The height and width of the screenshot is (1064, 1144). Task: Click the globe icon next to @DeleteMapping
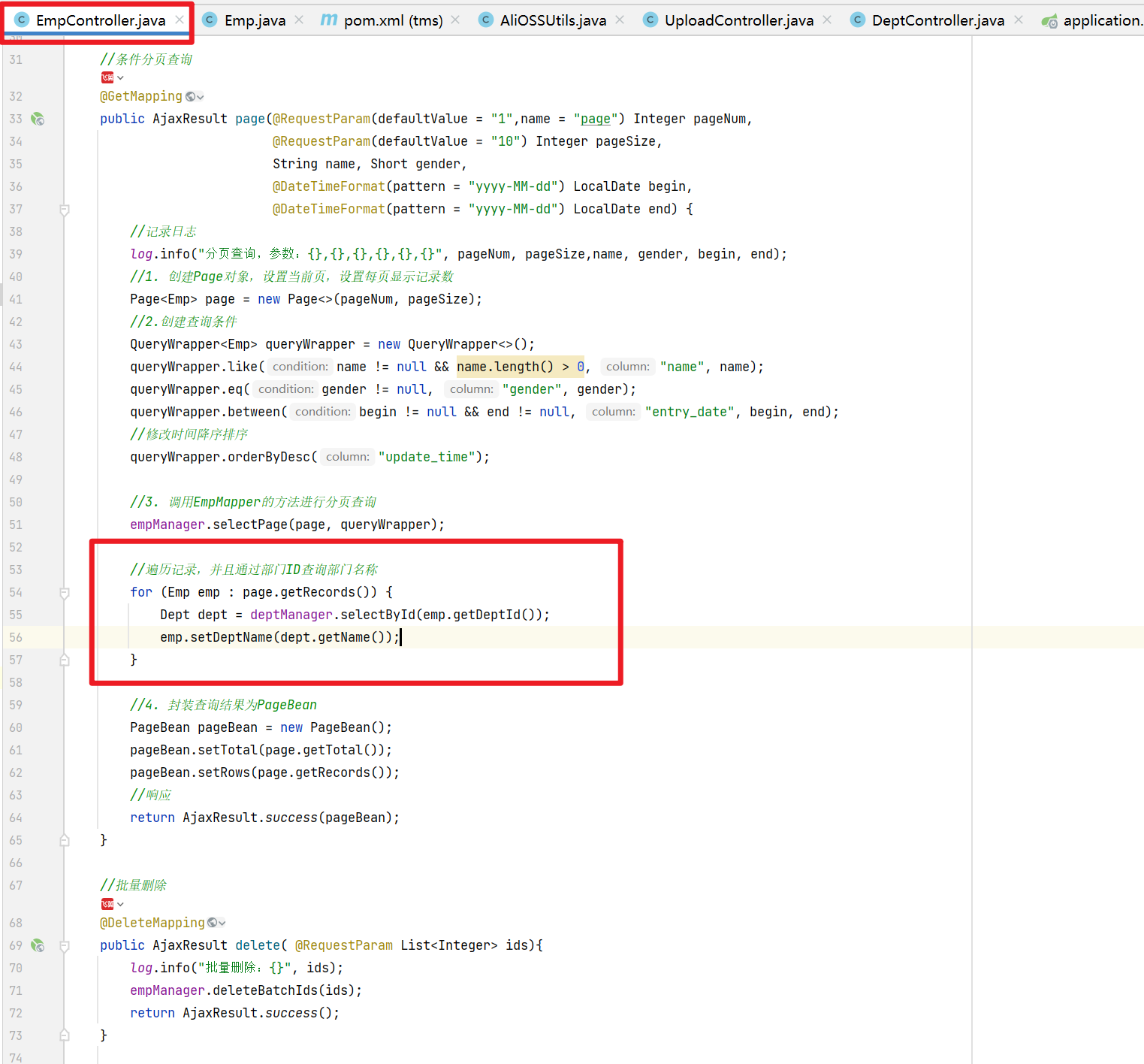coord(213,923)
